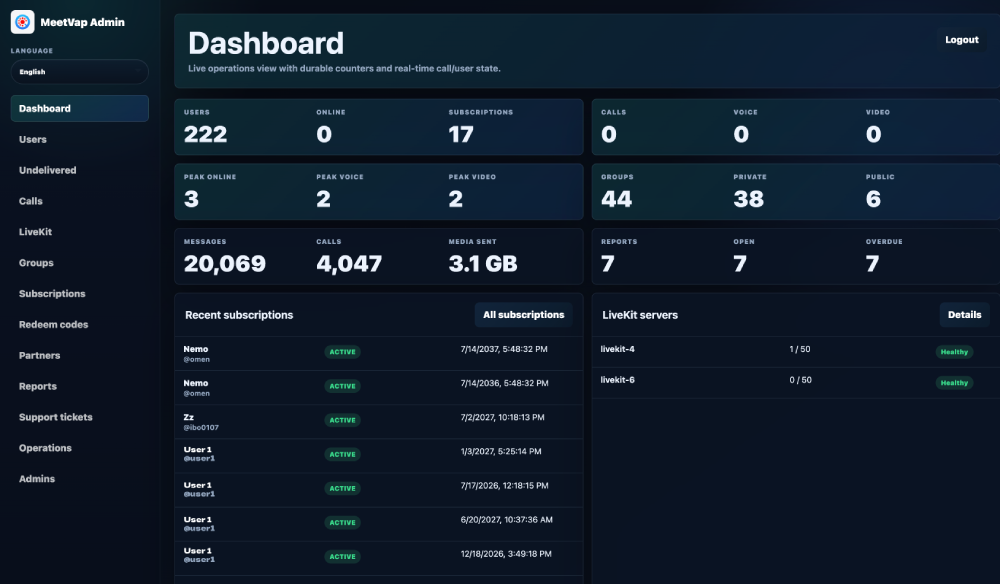Select Zz @ibo0107 subscription row
This screenshot has width=1000, height=584.
point(379,421)
